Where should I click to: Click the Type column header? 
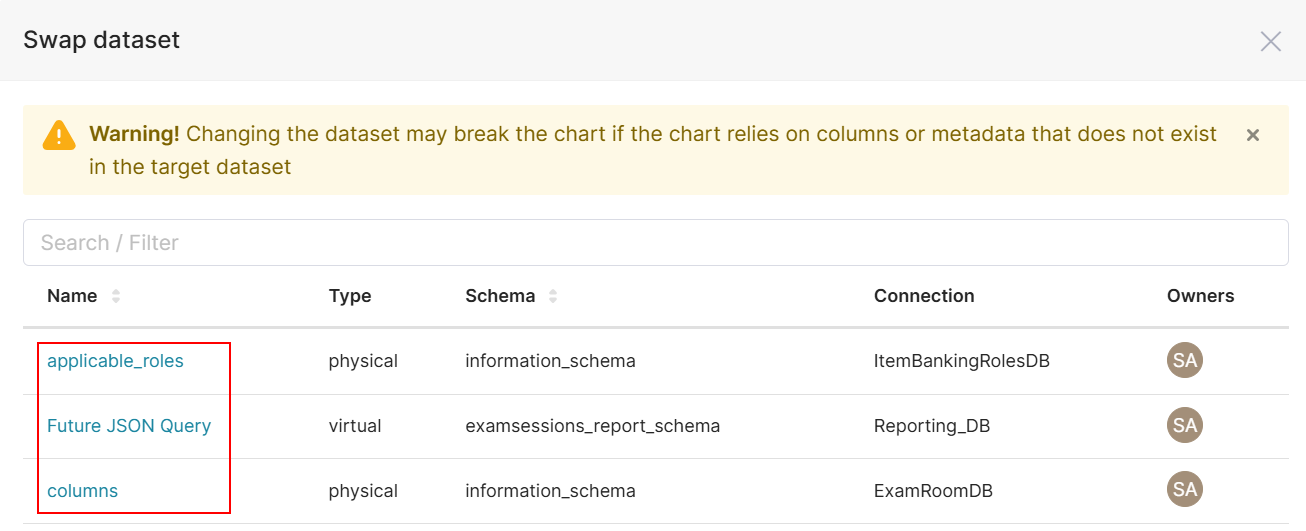[x=349, y=296]
